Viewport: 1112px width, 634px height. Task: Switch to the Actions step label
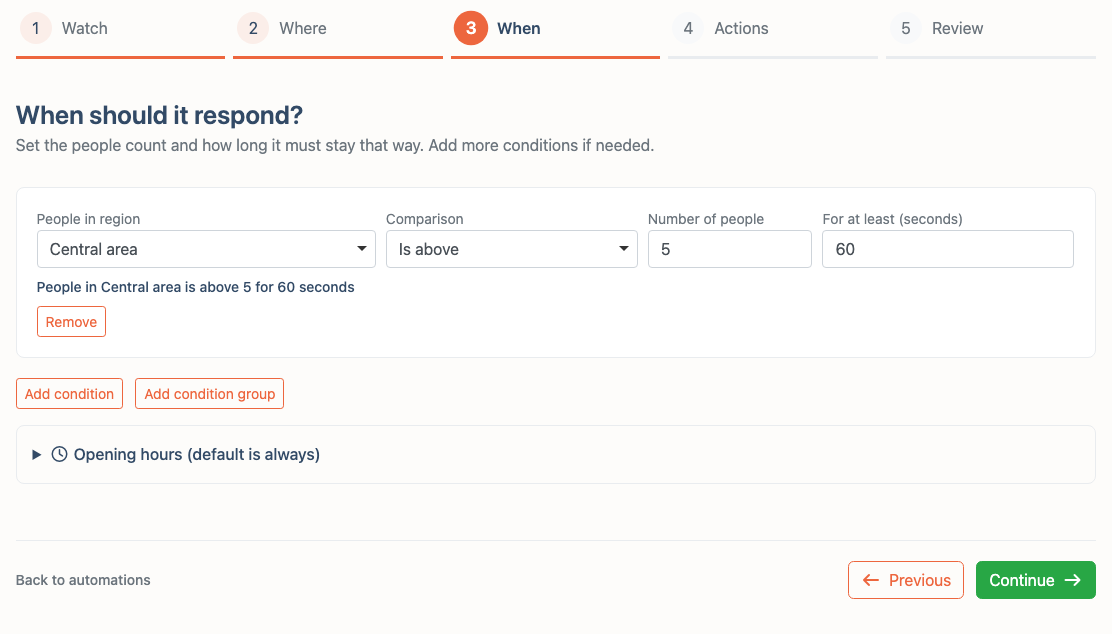[x=741, y=28]
